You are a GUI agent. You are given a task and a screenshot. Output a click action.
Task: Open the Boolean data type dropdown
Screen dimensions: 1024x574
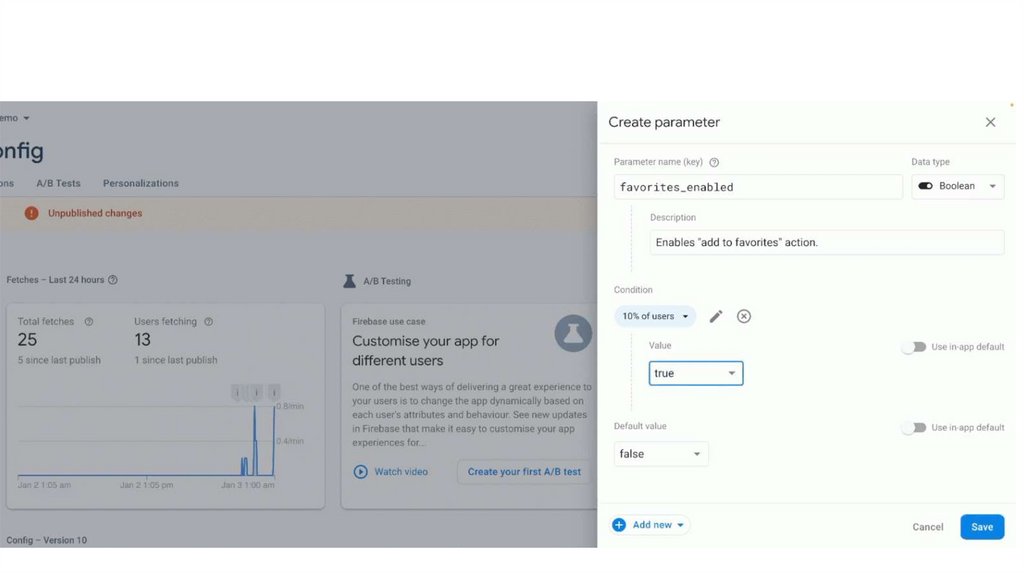(x=958, y=186)
